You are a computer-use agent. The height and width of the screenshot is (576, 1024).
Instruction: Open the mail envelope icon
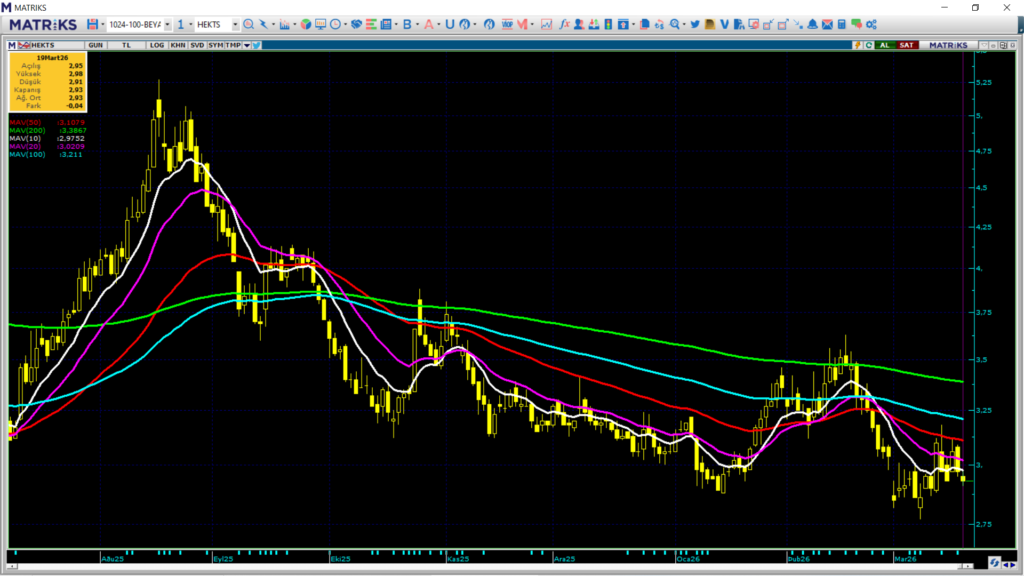pyautogui.click(x=827, y=24)
